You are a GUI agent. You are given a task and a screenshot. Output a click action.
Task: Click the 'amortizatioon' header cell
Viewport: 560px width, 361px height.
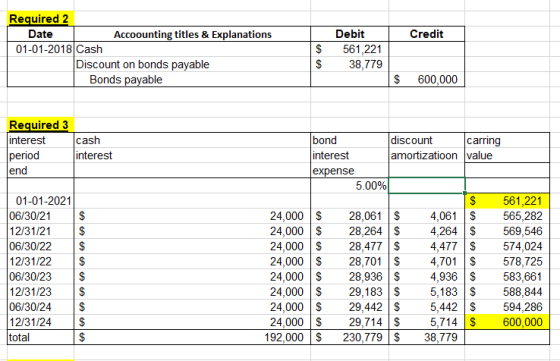point(426,155)
